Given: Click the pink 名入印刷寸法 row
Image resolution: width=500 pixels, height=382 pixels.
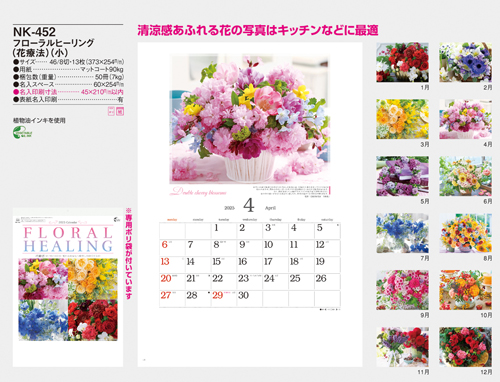Looking at the screenshot, I should click(x=68, y=92).
